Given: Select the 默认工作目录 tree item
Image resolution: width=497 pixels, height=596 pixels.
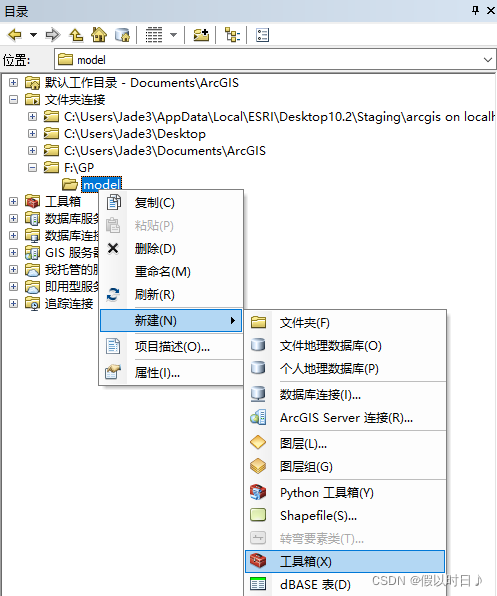Looking at the screenshot, I should [142, 82].
